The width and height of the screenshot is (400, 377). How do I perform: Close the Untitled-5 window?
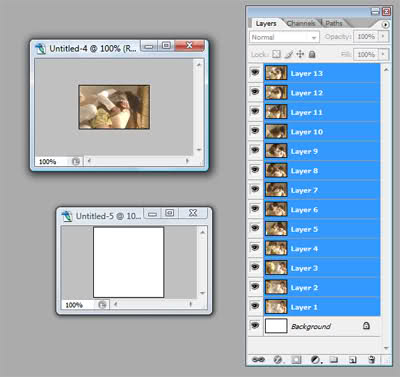pos(193,213)
